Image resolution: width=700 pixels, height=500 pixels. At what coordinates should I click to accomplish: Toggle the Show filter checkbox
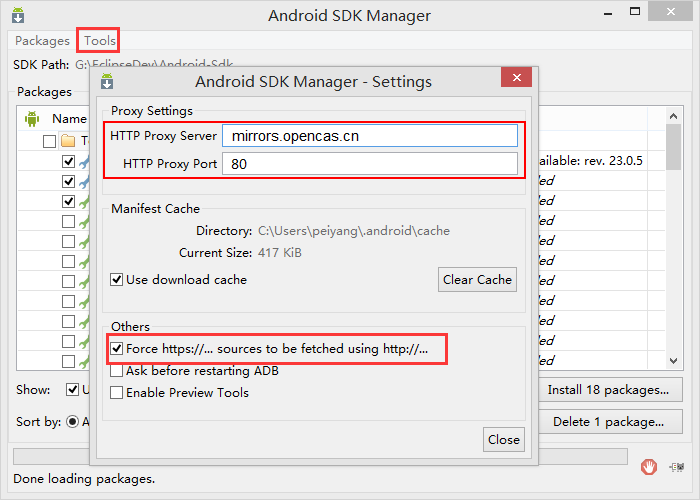click(x=72, y=390)
